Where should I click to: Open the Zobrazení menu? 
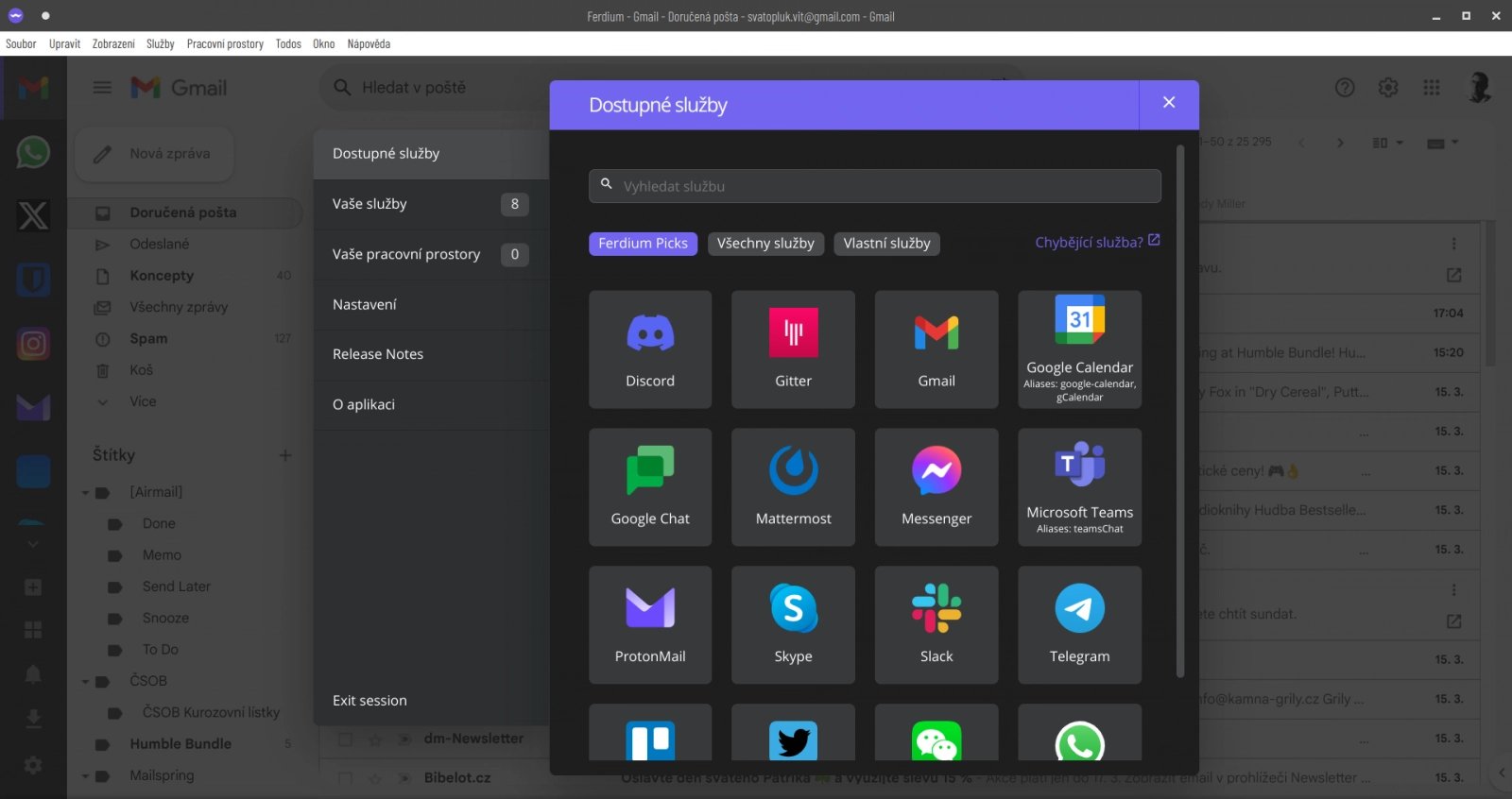(x=113, y=43)
